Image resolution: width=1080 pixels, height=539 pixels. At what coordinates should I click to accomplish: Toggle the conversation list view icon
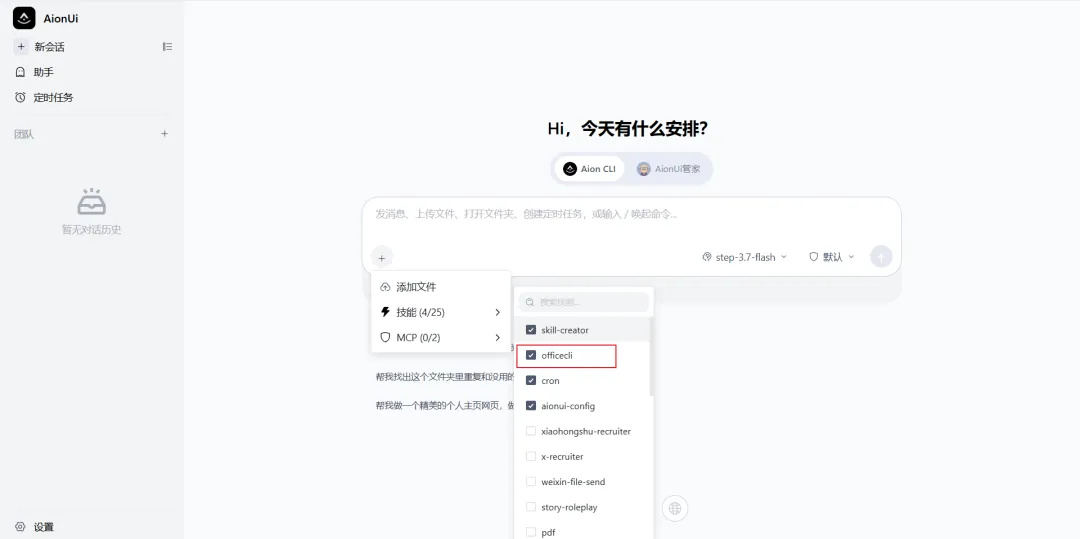click(x=167, y=47)
